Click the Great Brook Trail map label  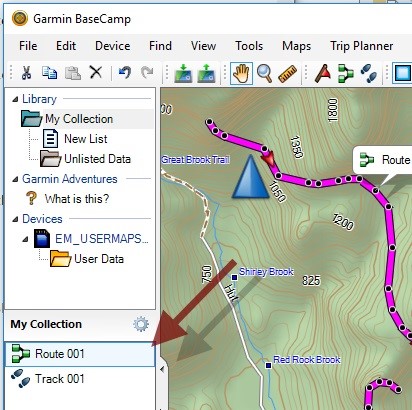(x=195, y=160)
